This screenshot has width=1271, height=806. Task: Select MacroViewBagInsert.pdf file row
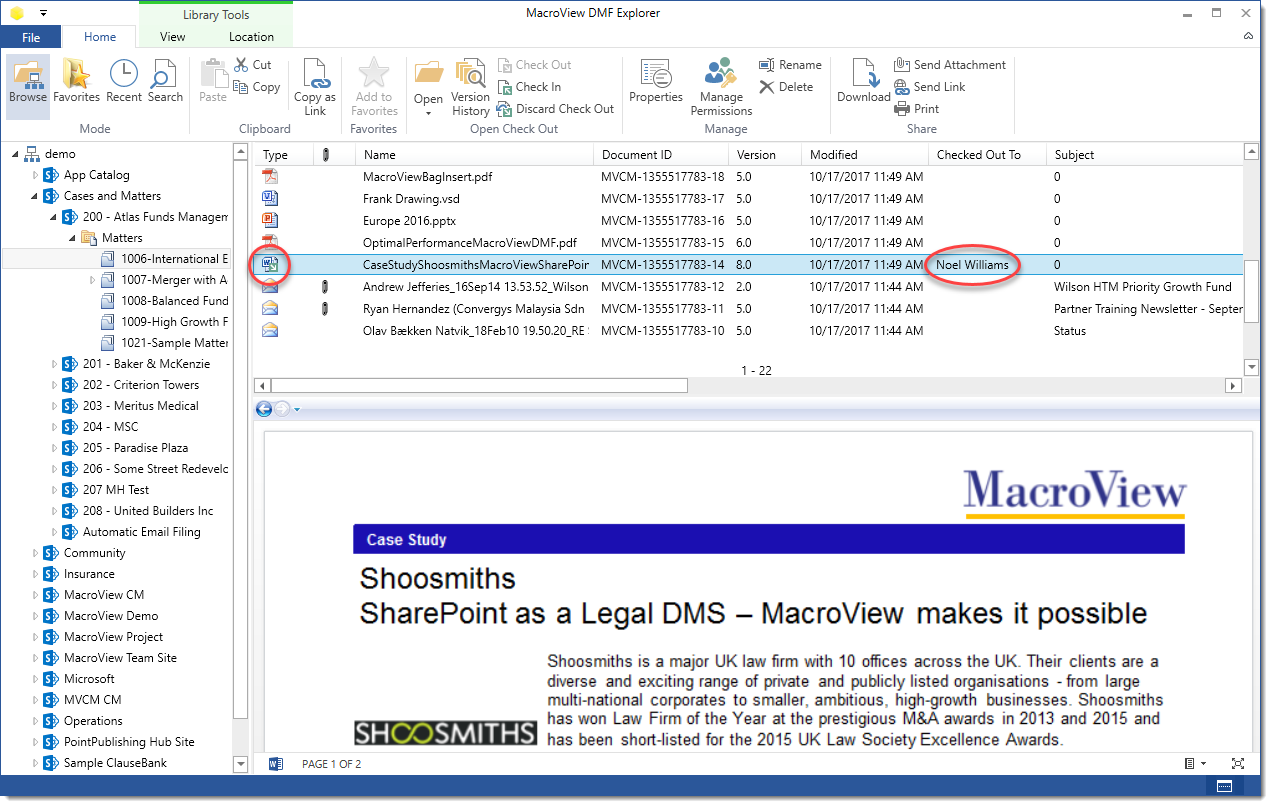pyautogui.click(x=748, y=176)
